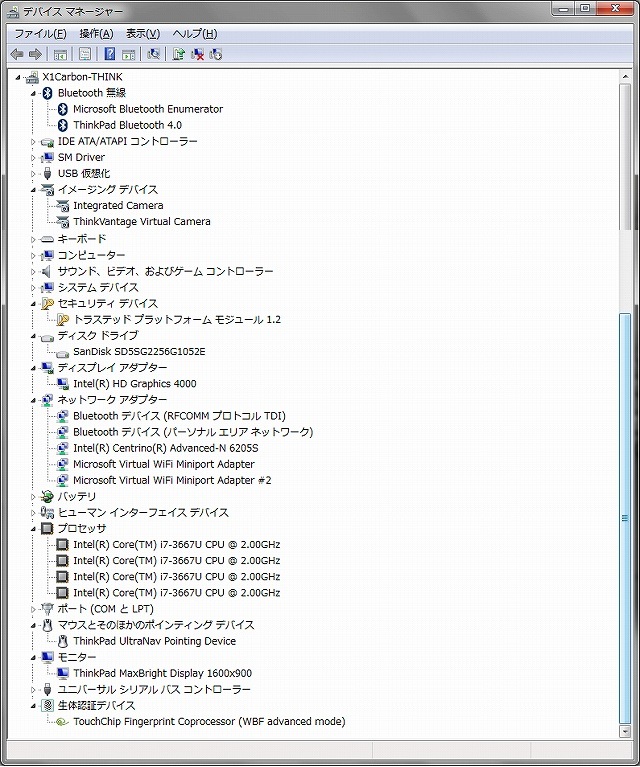Click the Uninstall device red-X toolbar icon
The height and width of the screenshot is (767, 640).
197,54
